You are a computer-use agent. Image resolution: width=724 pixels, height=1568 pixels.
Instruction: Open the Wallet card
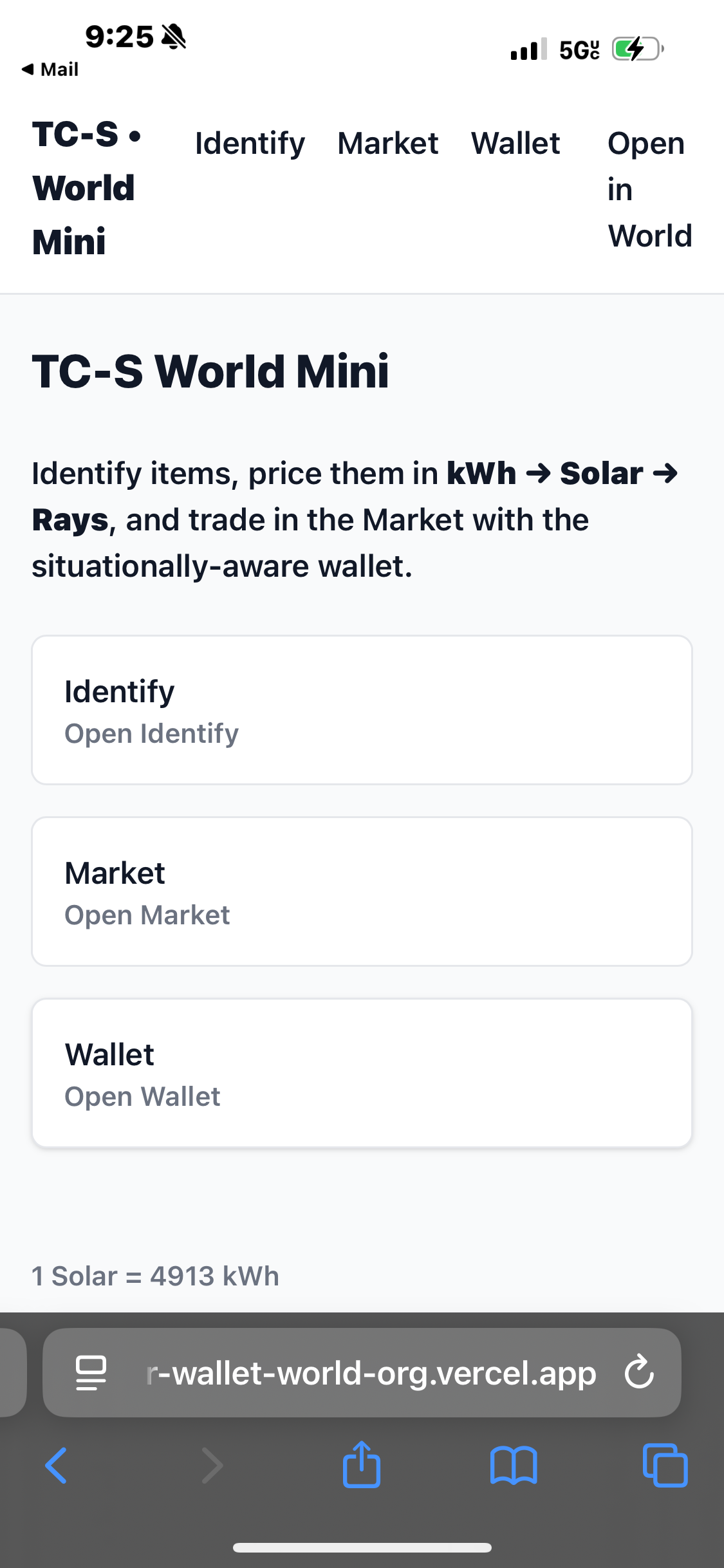(362, 1073)
